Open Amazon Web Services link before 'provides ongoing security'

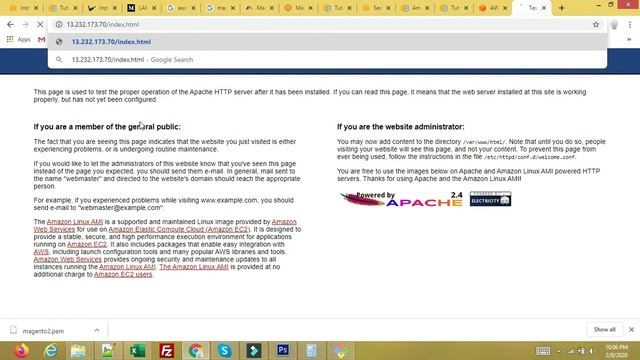67,260
